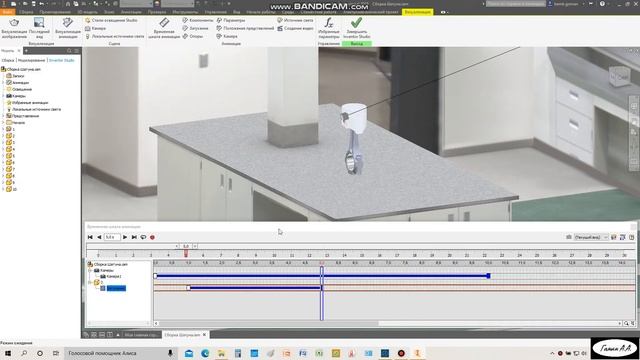Open local lights (Локальные источники света)
This screenshot has width=640, height=360.
115,36
